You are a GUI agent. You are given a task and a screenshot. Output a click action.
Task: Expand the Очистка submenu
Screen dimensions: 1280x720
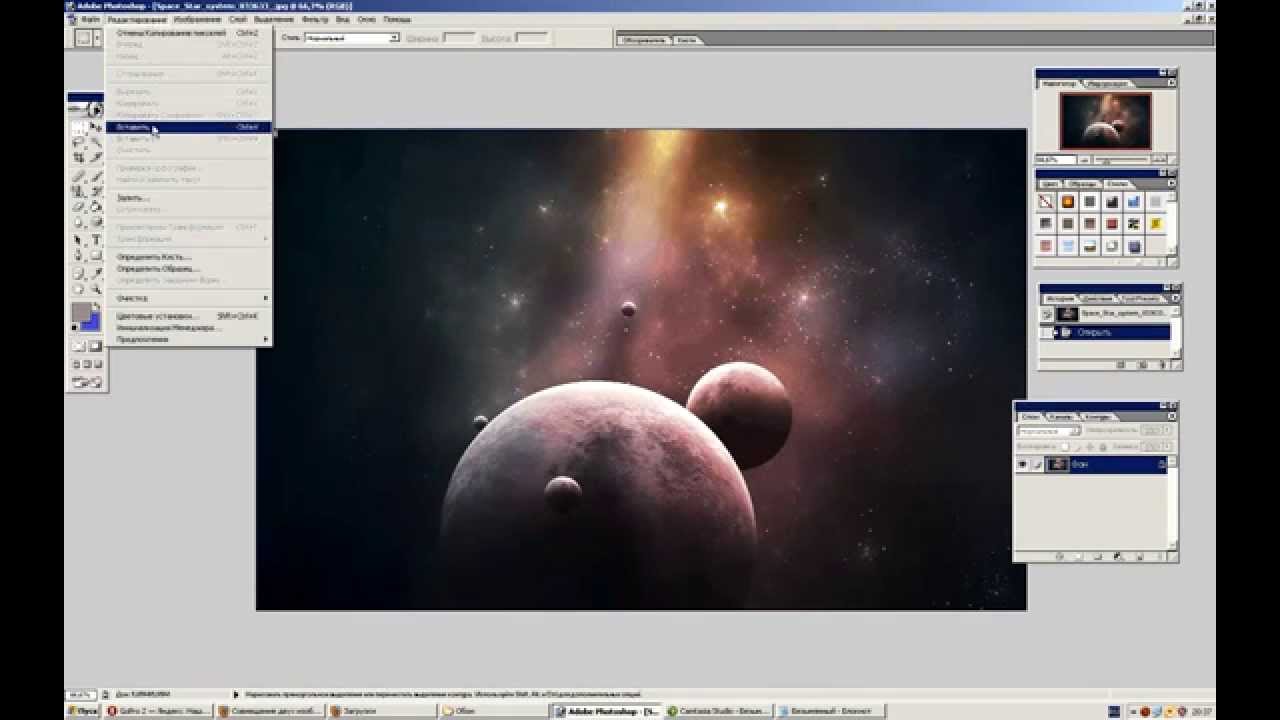(187, 298)
